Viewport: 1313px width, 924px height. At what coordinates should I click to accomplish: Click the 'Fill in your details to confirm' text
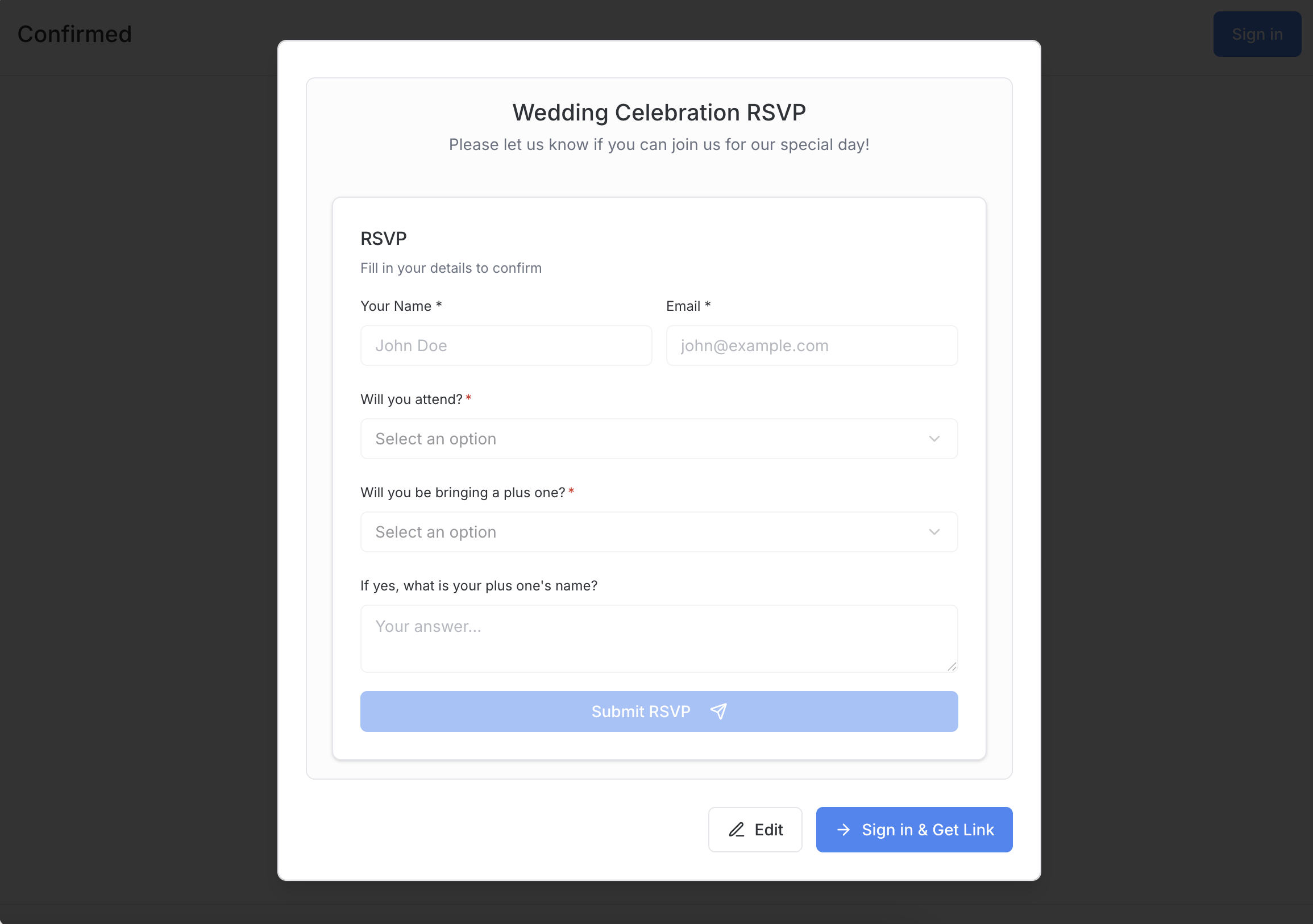pos(451,268)
